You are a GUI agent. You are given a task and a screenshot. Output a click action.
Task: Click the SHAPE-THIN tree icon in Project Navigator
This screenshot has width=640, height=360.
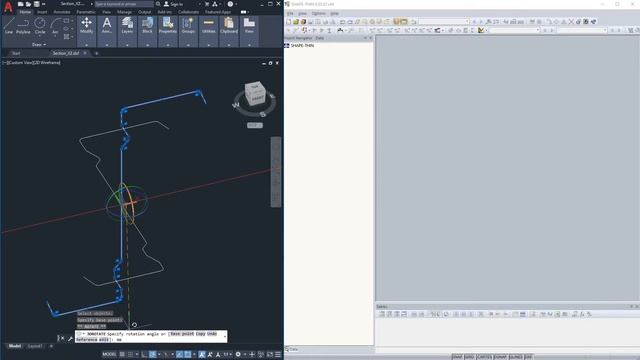point(287,45)
